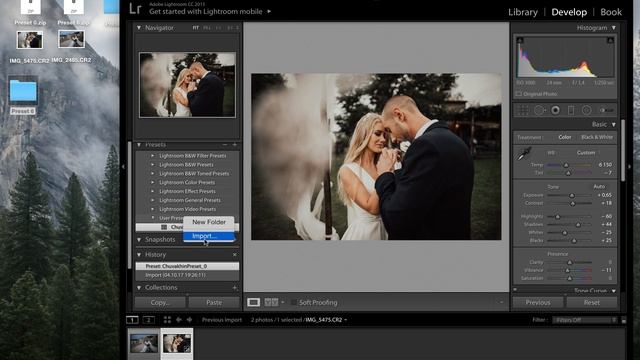640x360 pixels.
Task: Set Treatment to Color
Action: 565,137
